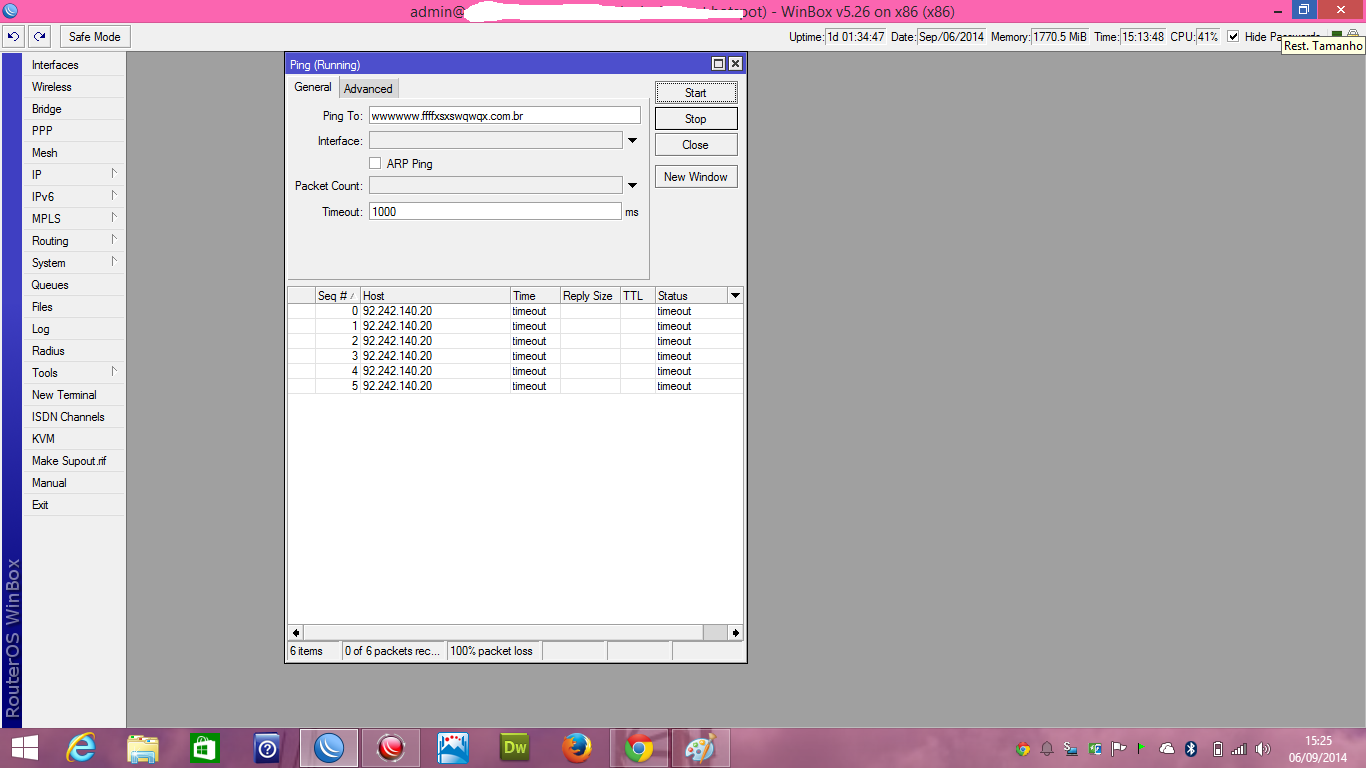Click the Windows Start button
Image resolution: width=1366 pixels, height=768 pixels.
pos(25,748)
